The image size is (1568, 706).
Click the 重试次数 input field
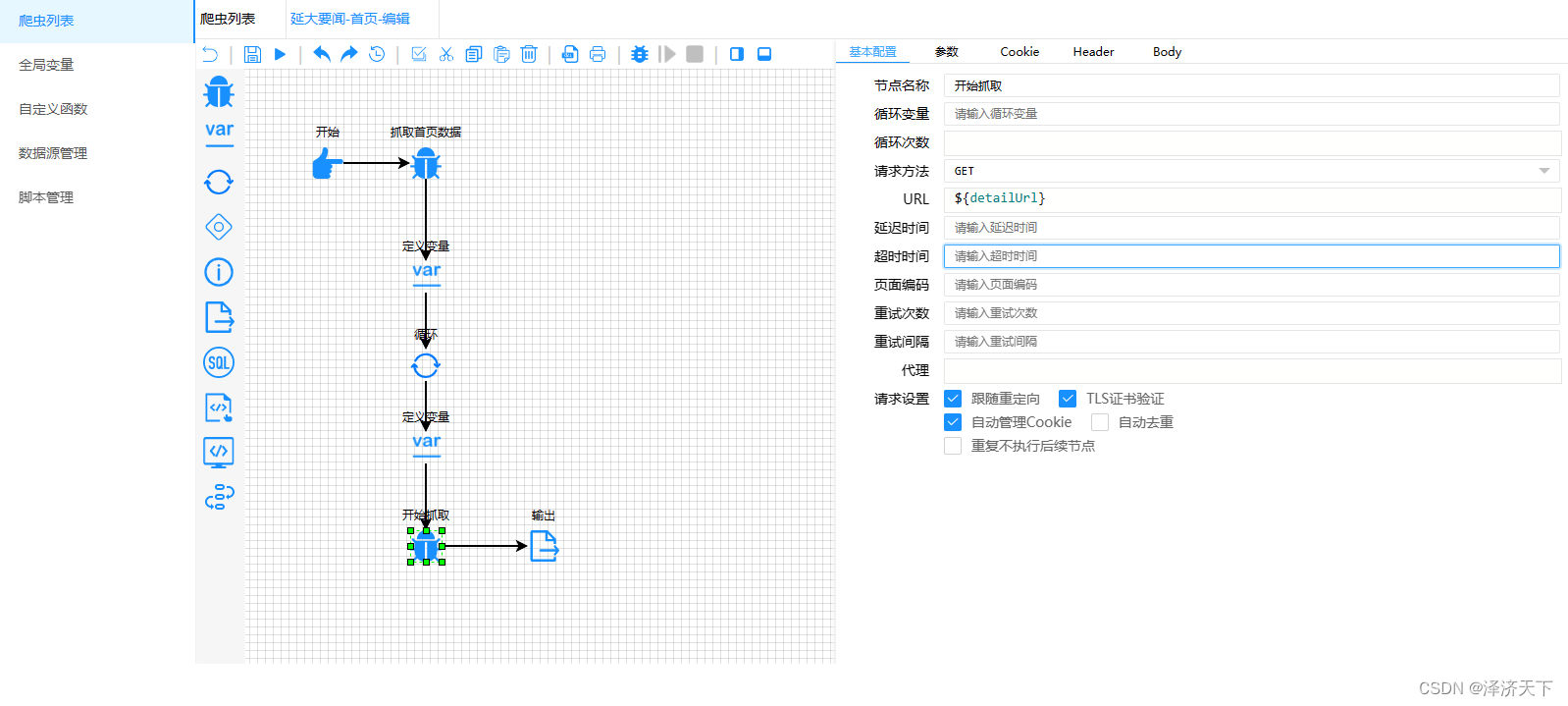click(1252, 313)
